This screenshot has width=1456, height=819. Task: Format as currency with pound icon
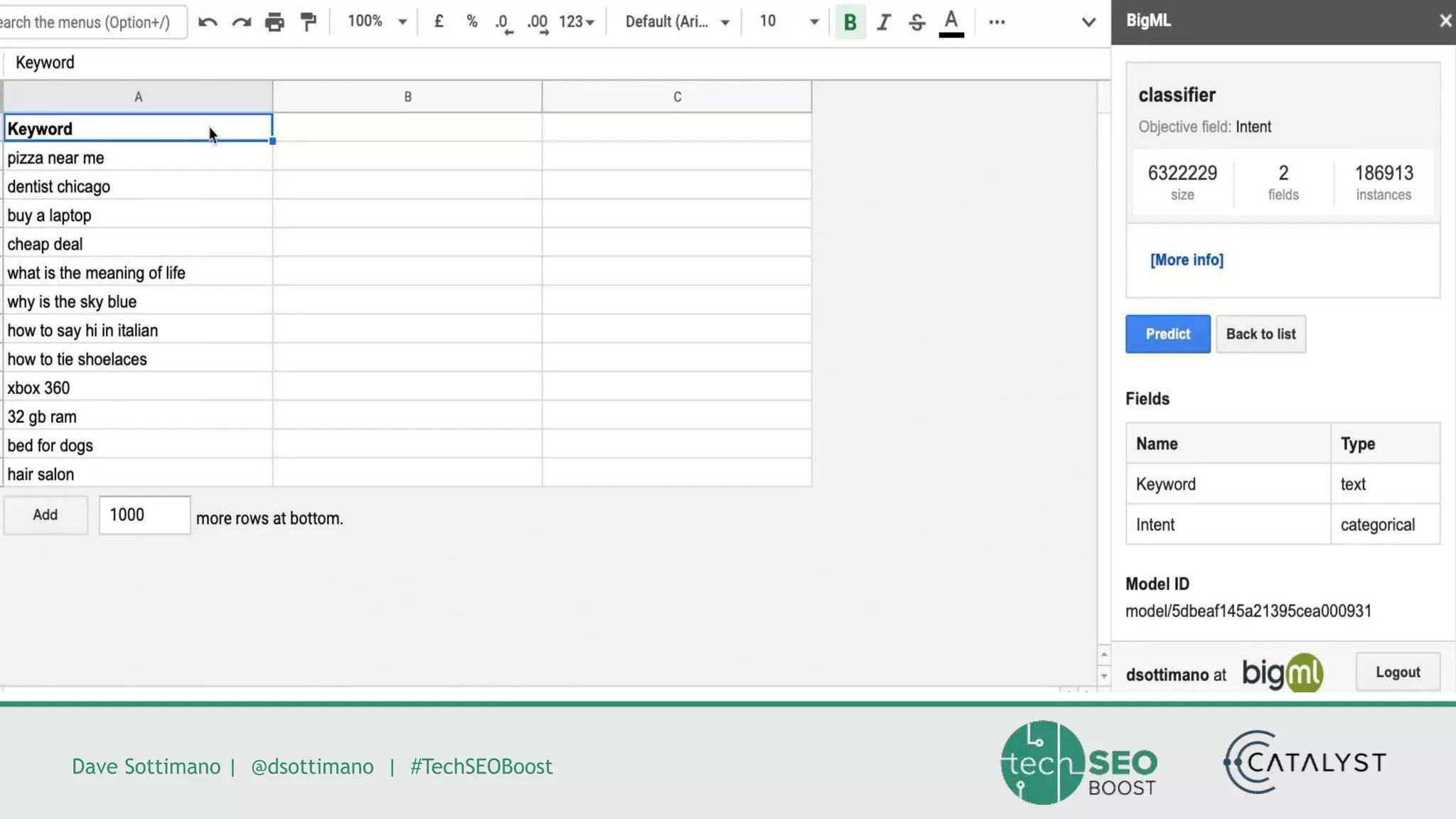coord(439,22)
